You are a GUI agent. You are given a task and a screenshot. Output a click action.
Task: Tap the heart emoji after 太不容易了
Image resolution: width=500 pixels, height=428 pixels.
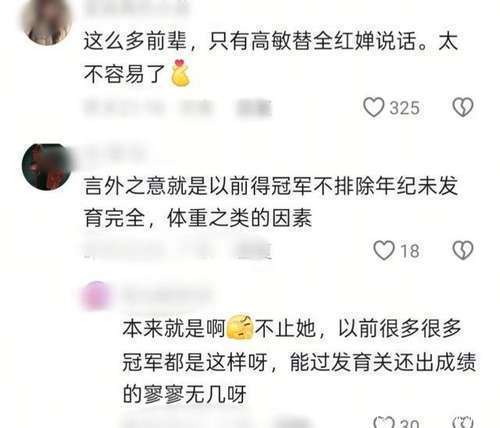coord(180,73)
